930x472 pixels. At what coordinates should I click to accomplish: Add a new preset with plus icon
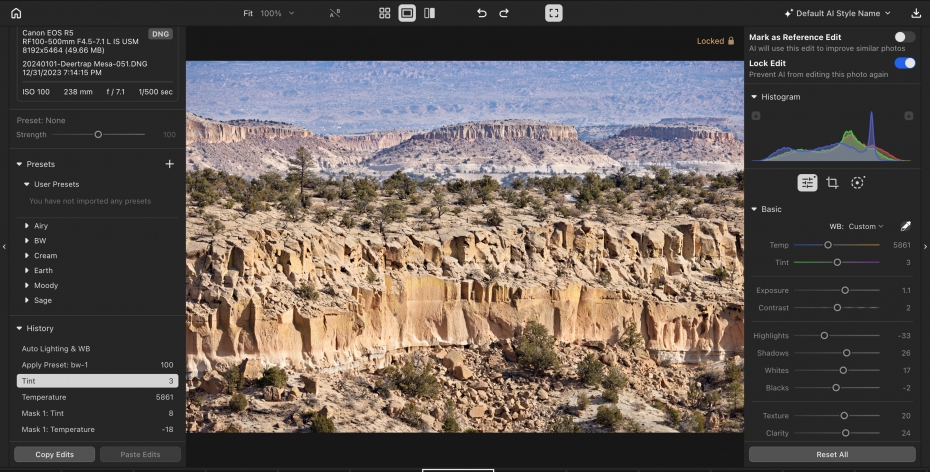point(170,164)
